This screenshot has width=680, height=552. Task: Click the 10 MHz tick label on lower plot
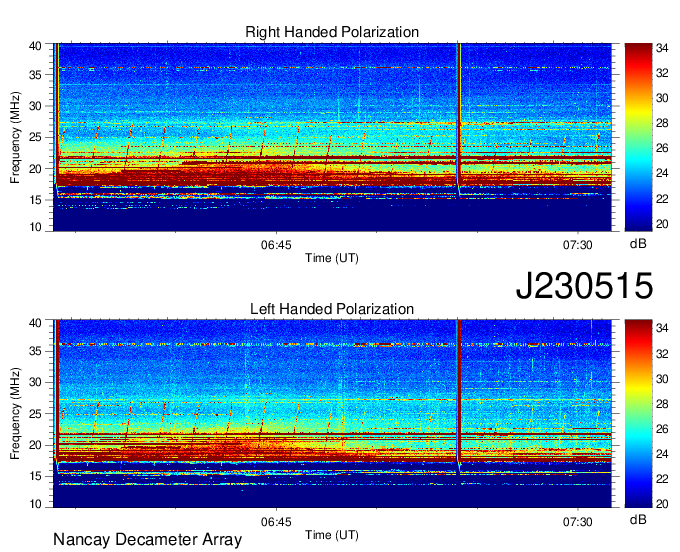pyautogui.click(x=35, y=504)
